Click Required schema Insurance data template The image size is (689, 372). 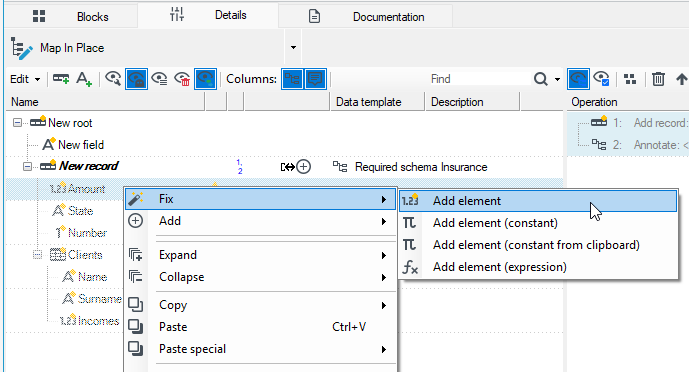(x=421, y=167)
